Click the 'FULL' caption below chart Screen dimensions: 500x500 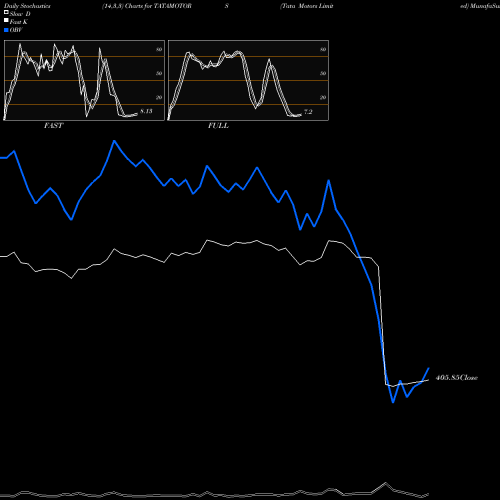click(218, 126)
